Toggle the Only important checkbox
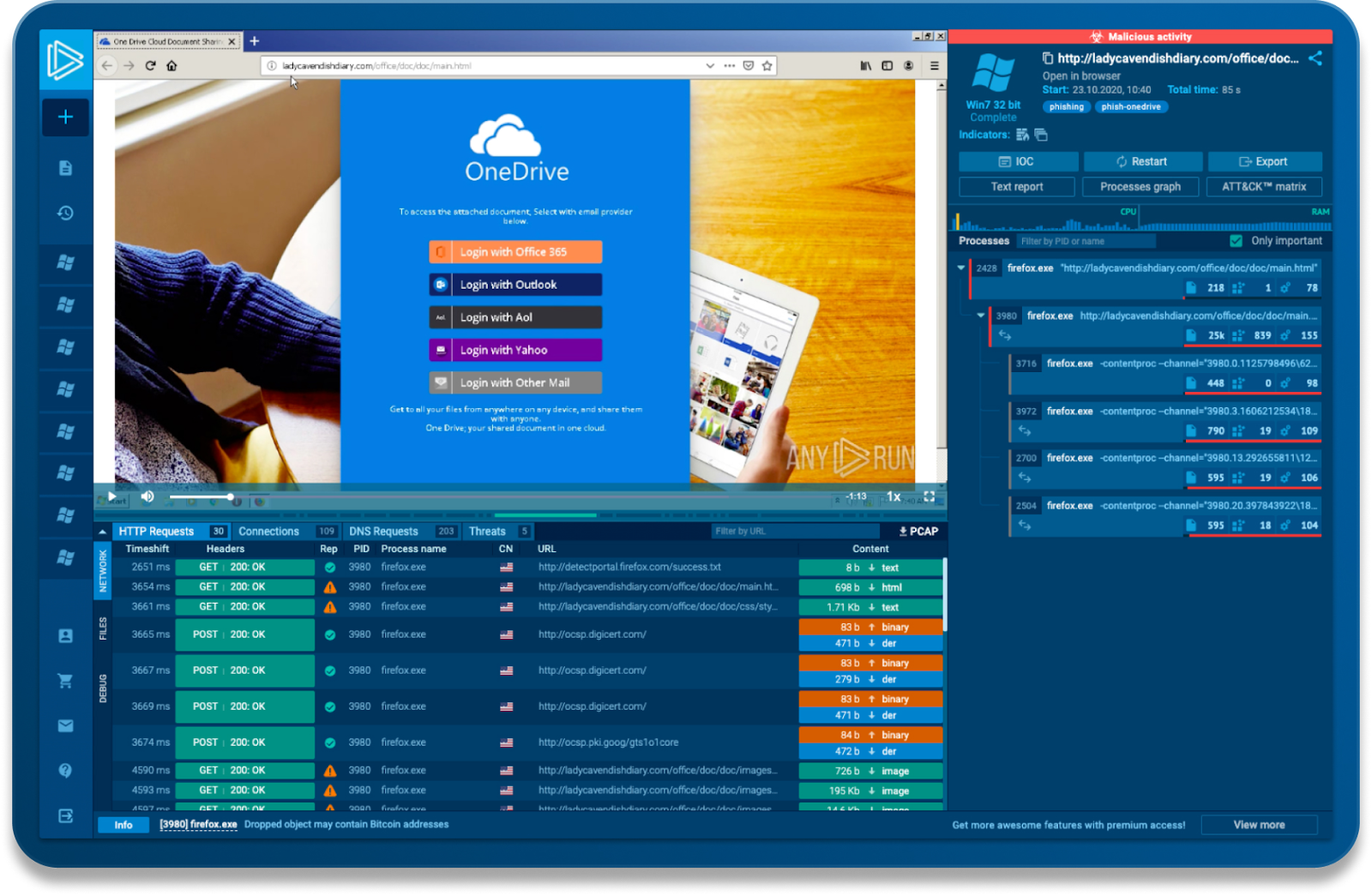1372x896 pixels. (x=1236, y=241)
